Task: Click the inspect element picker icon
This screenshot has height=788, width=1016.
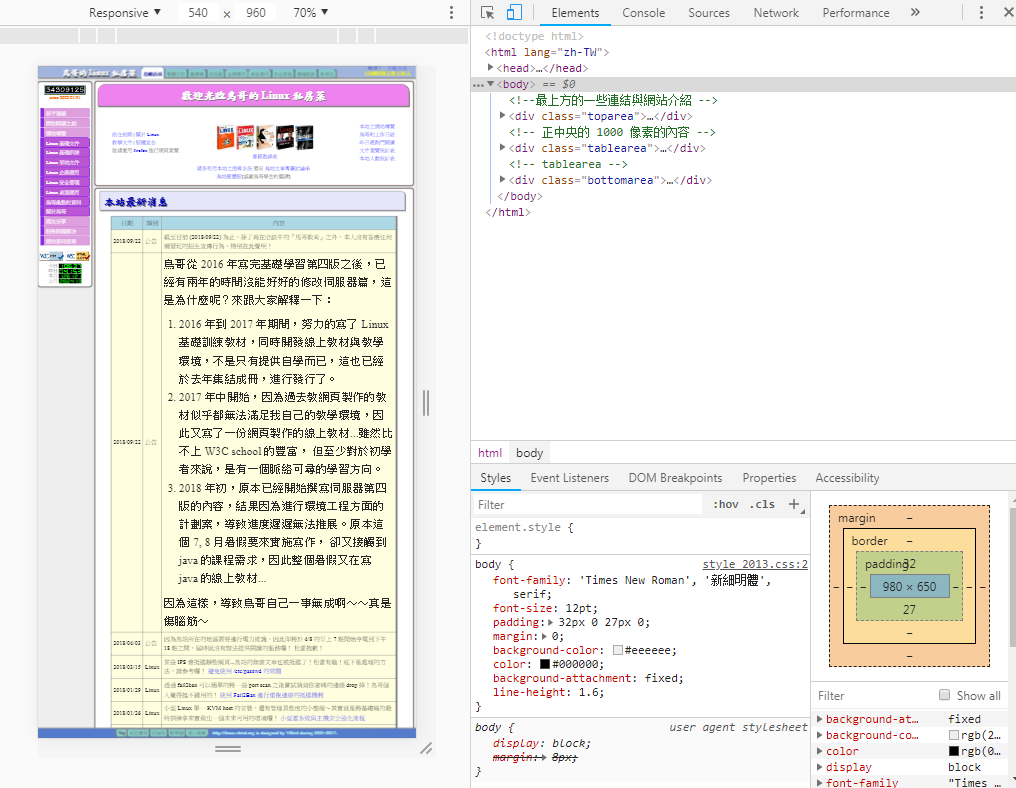Action: click(x=487, y=13)
